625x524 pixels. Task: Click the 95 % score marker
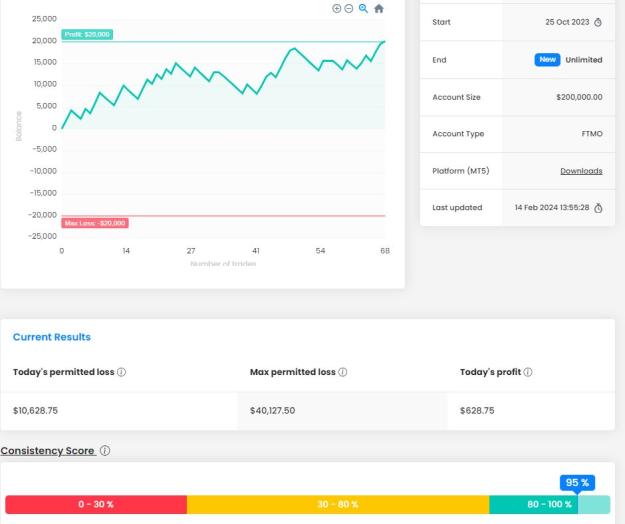[577, 483]
